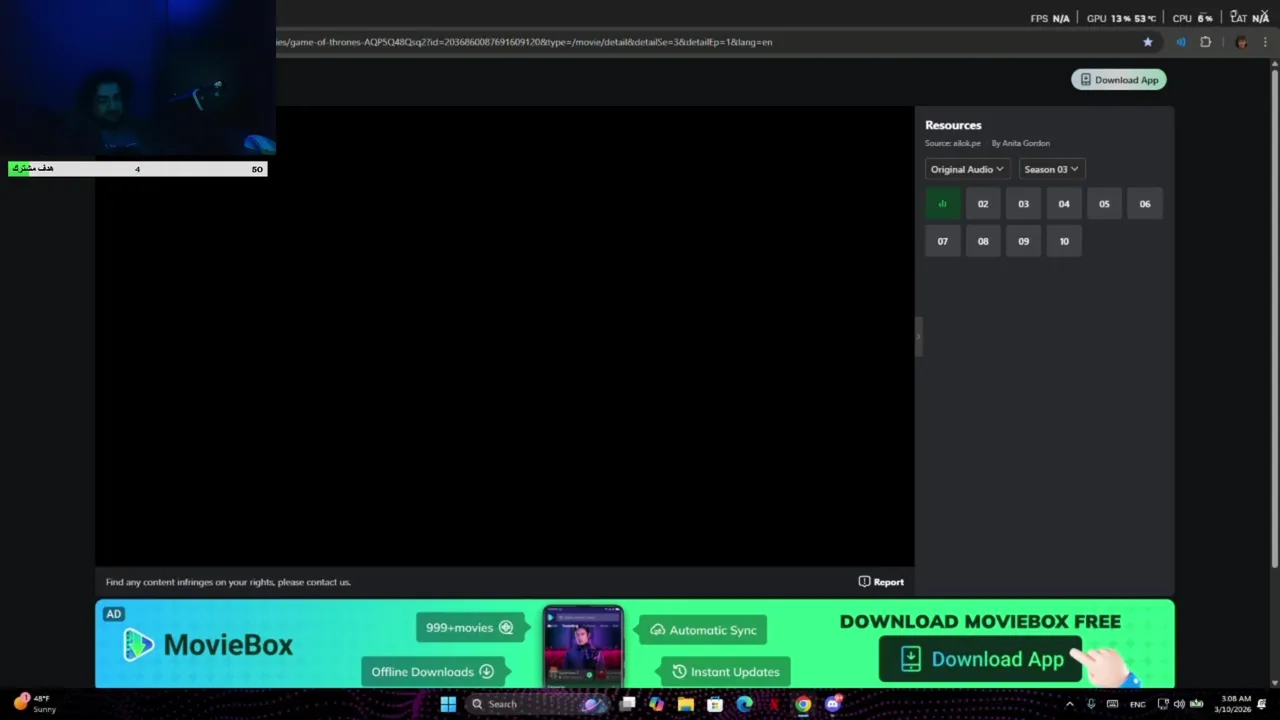
Task: Select the currently playing episode 01 tile
Action: (942, 204)
